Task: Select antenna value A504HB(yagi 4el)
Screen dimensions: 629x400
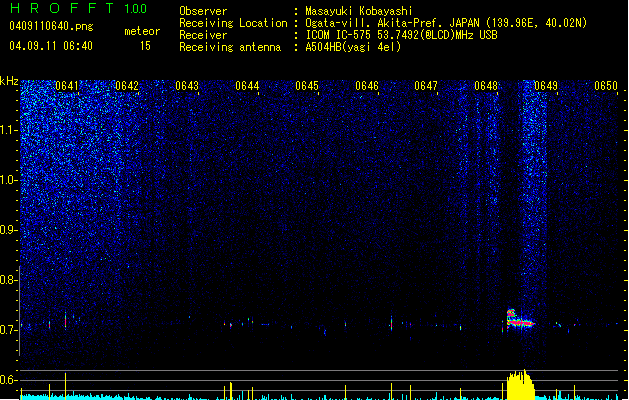Action: 353,47
